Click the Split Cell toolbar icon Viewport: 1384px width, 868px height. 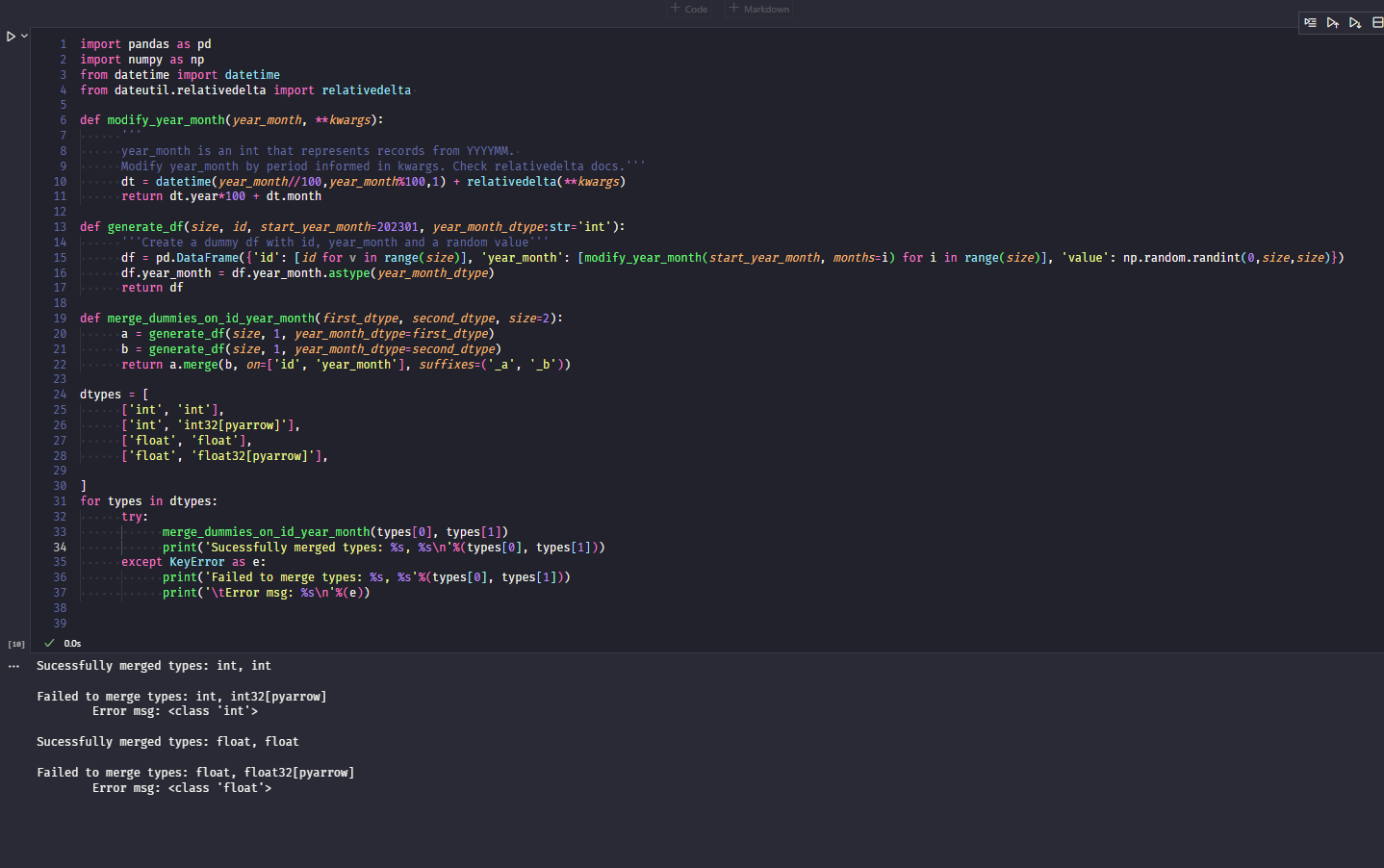click(x=1377, y=22)
